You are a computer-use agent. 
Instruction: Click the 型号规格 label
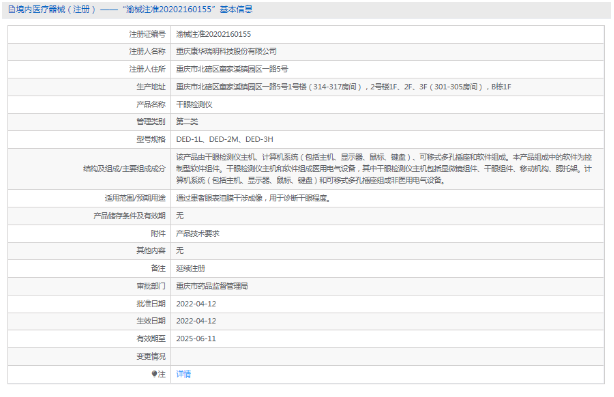(x=151, y=139)
